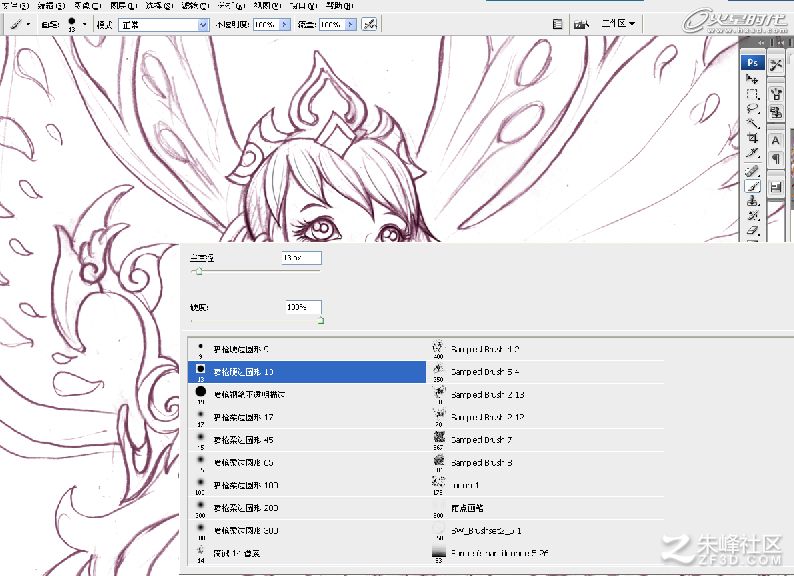Viewport: 794px width, 576px height.
Task: Click the flow field in options bar
Action: 332,24
